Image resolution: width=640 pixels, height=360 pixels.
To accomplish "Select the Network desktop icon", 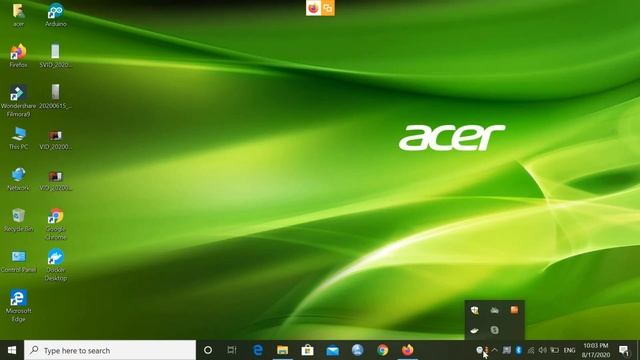I will coord(18,179).
